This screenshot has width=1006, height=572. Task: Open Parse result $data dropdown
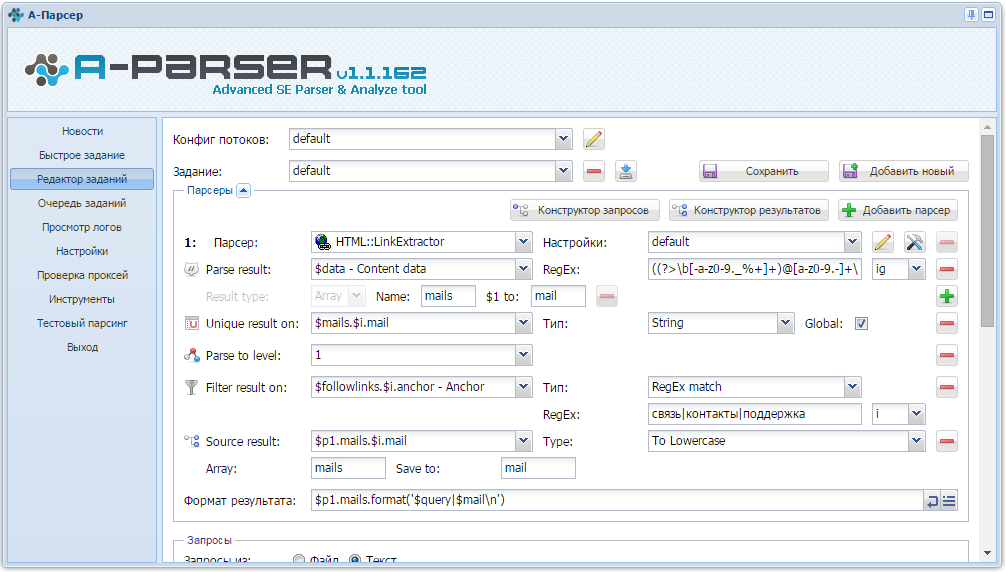(524, 269)
